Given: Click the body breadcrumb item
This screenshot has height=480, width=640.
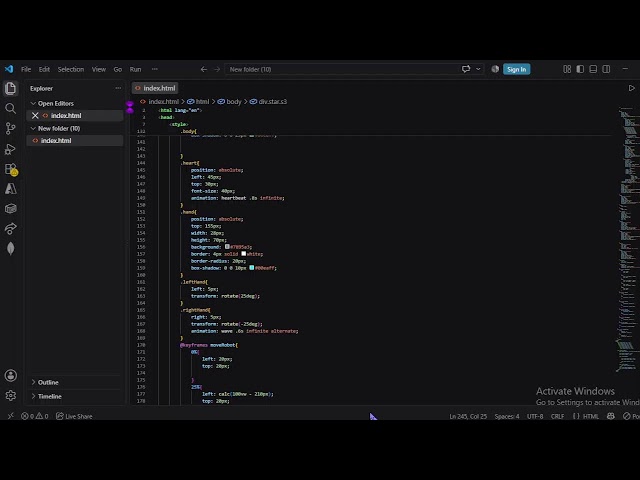Looking at the screenshot, I should click(x=233, y=102).
